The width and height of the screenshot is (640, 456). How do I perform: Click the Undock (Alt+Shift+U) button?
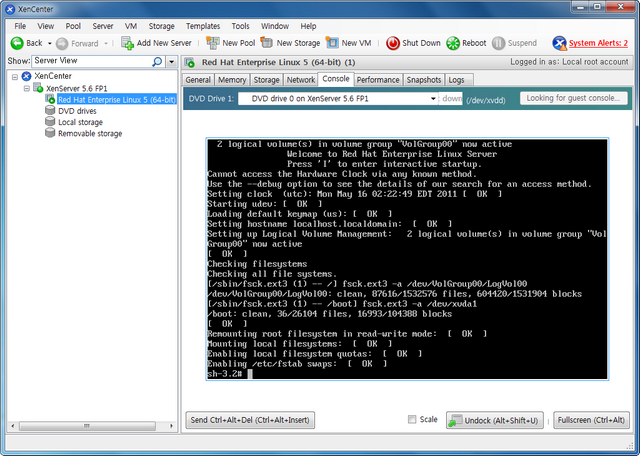(x=495, y=420)
